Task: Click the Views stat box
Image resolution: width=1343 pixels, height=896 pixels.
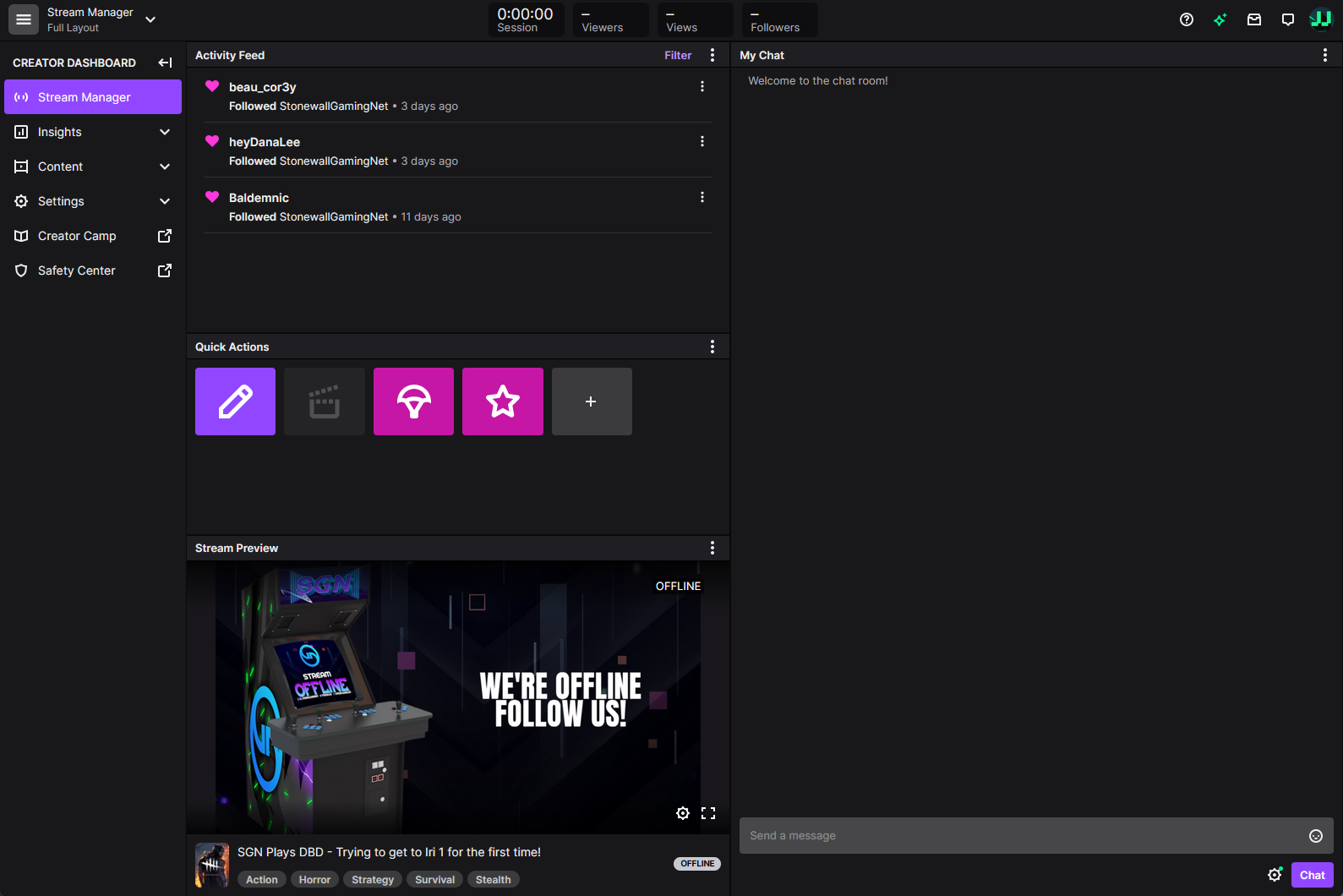Action: coord(696,19)
